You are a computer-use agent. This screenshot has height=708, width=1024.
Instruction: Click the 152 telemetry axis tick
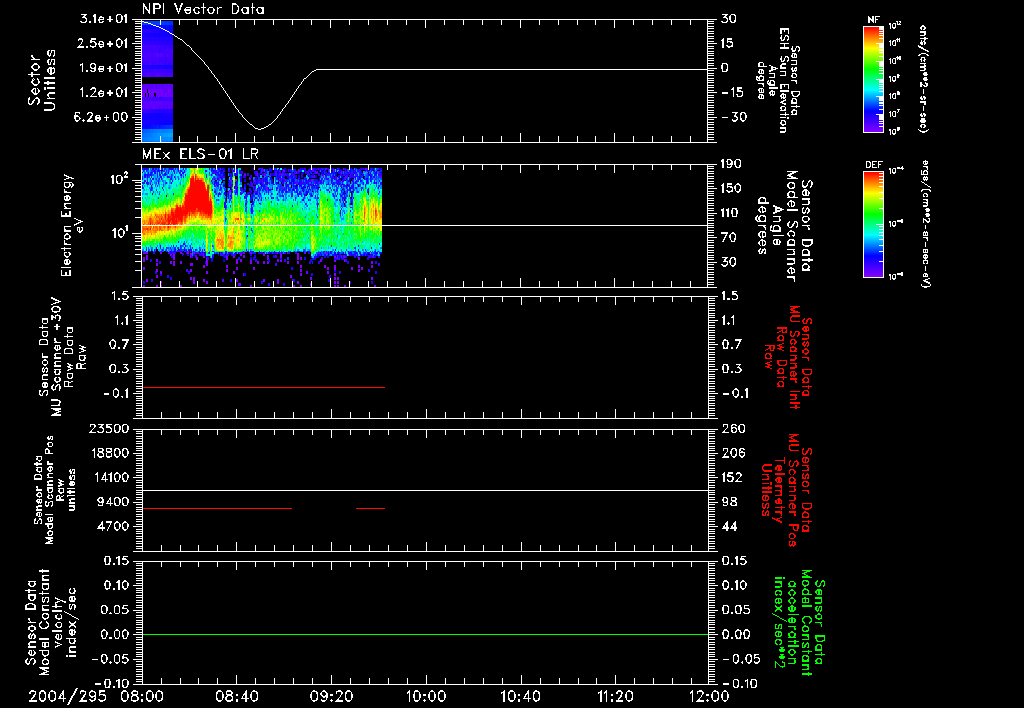coord(733,477)
